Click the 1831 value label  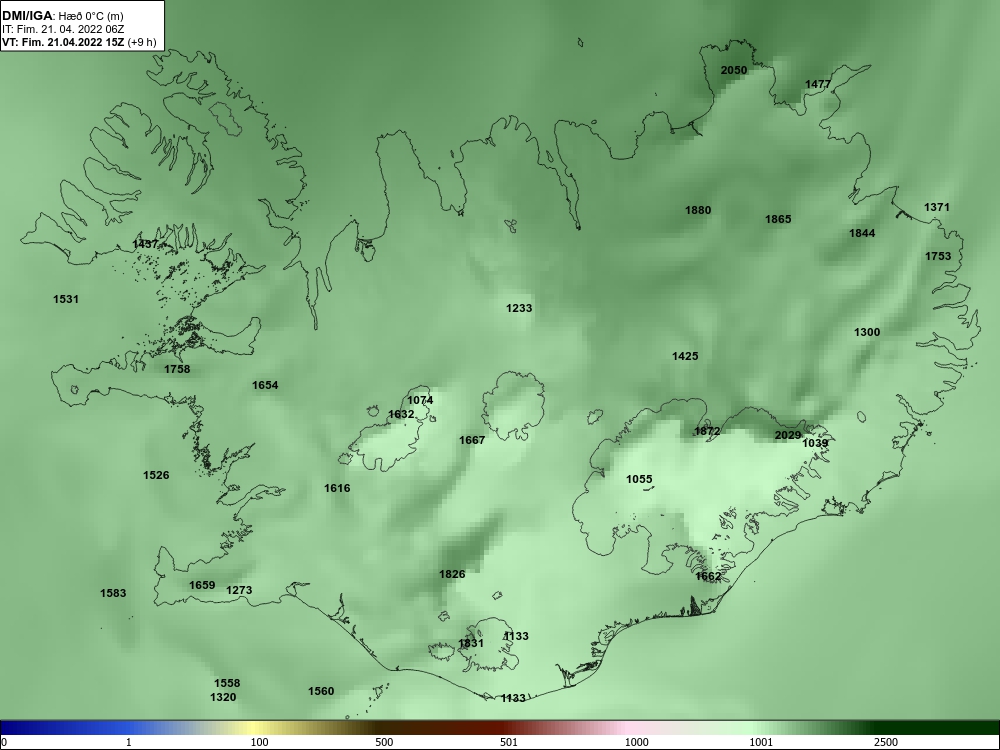(471, 643)
